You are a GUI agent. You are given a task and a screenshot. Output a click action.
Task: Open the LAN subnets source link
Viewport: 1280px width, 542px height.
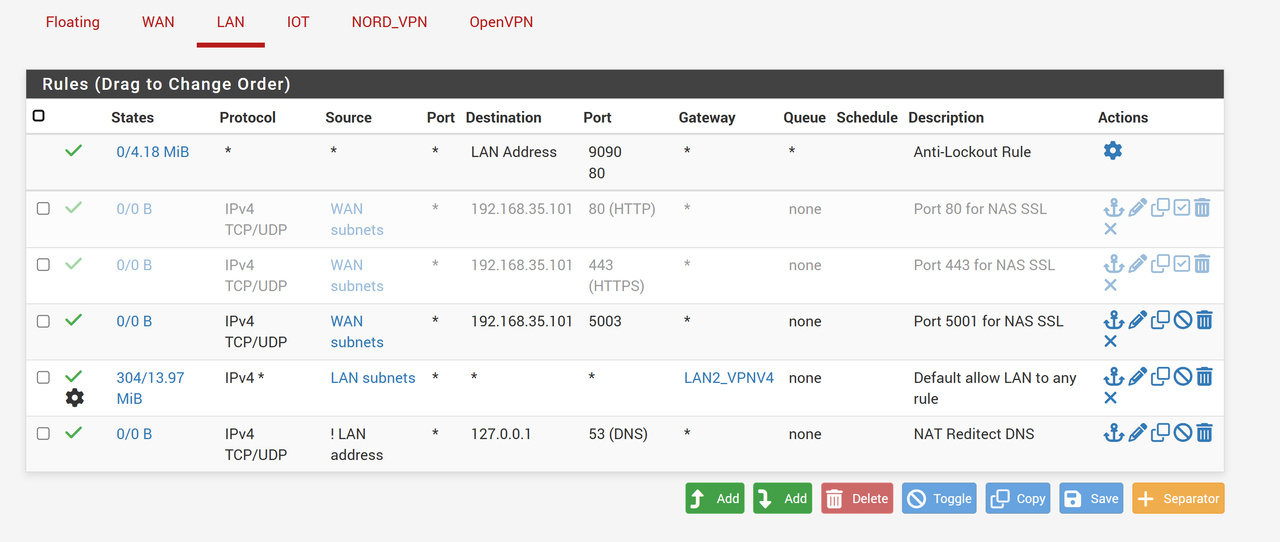373,378
